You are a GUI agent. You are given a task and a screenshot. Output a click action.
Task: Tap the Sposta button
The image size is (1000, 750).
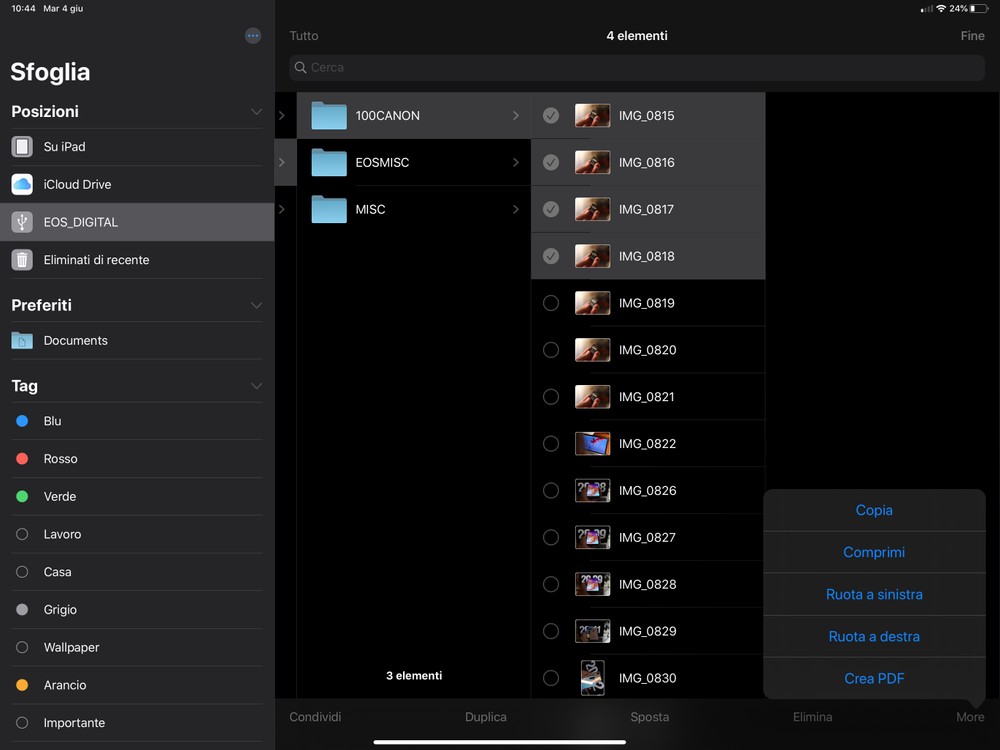pyautogui.click(x=650, y=717)
